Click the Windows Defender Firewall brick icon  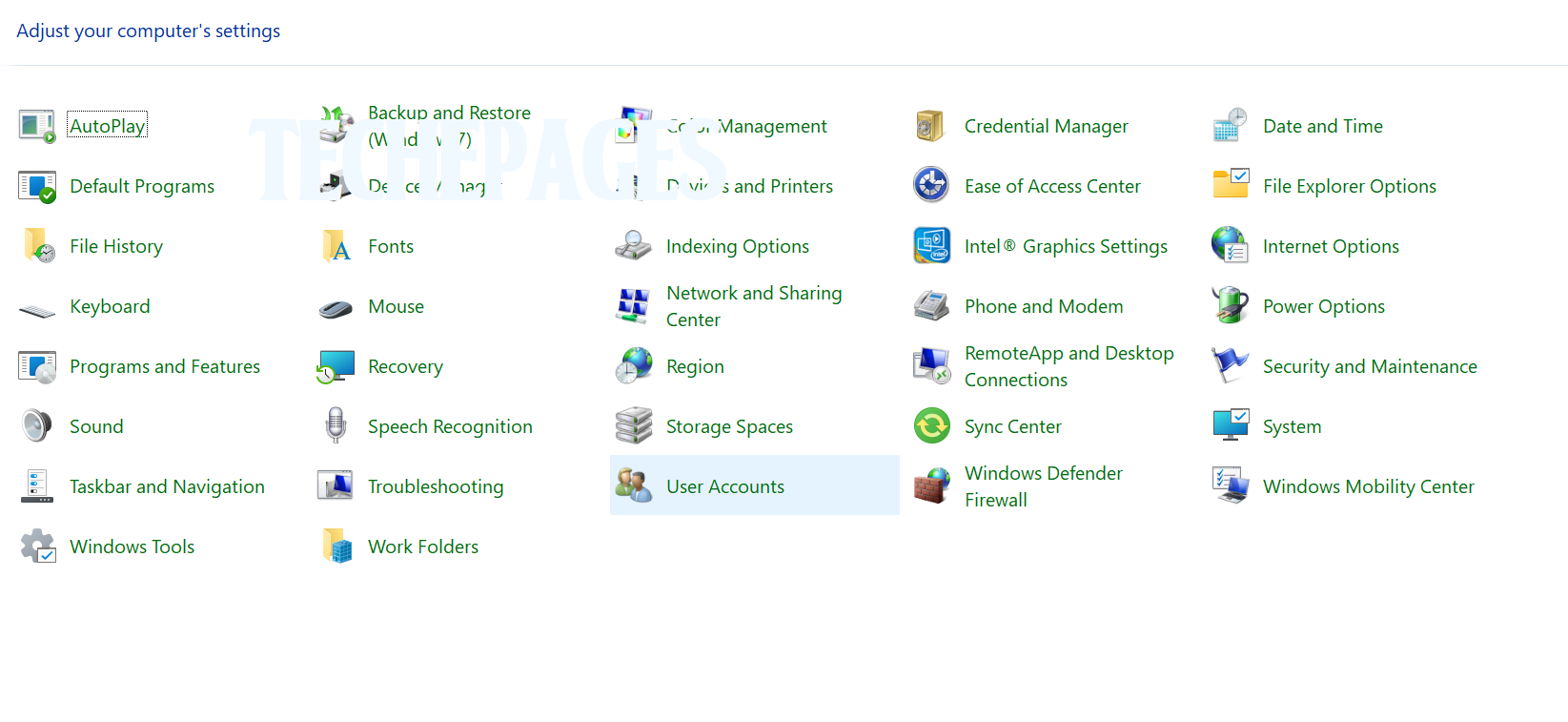(932, 486)
